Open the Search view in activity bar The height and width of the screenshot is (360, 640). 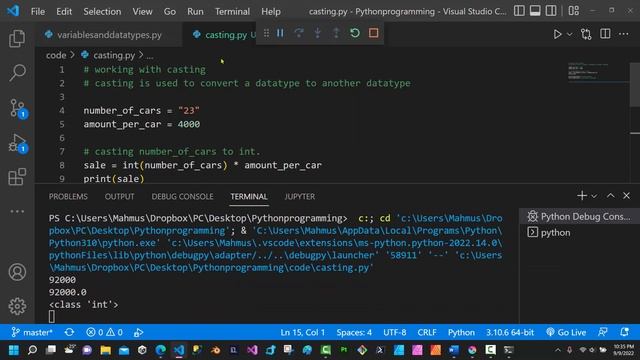(x=17, y=73)
